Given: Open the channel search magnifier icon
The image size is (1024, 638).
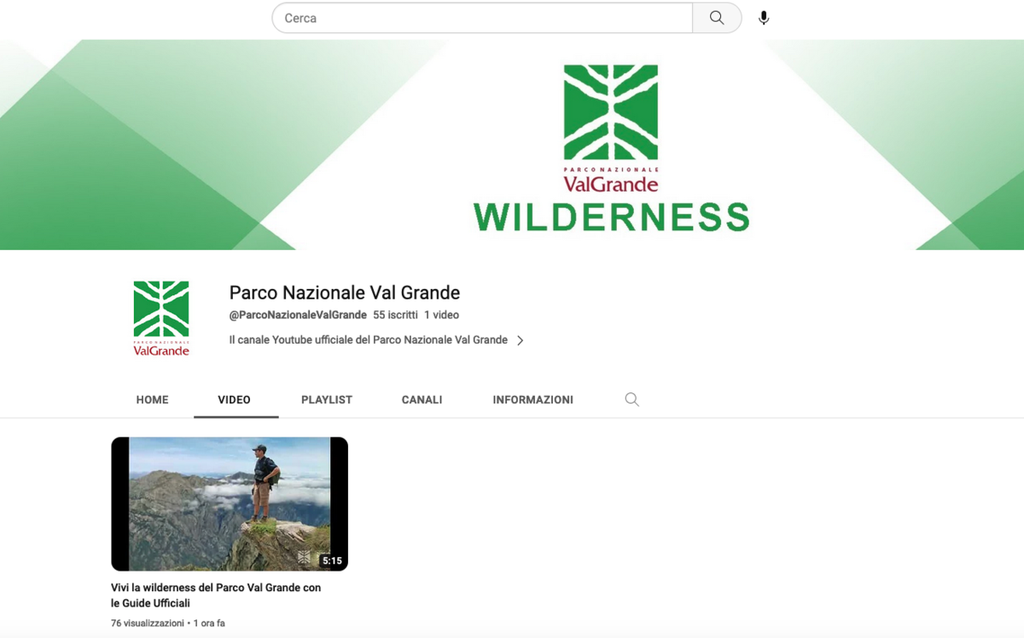Looking at the screenshot, I should tap(632, 399).
